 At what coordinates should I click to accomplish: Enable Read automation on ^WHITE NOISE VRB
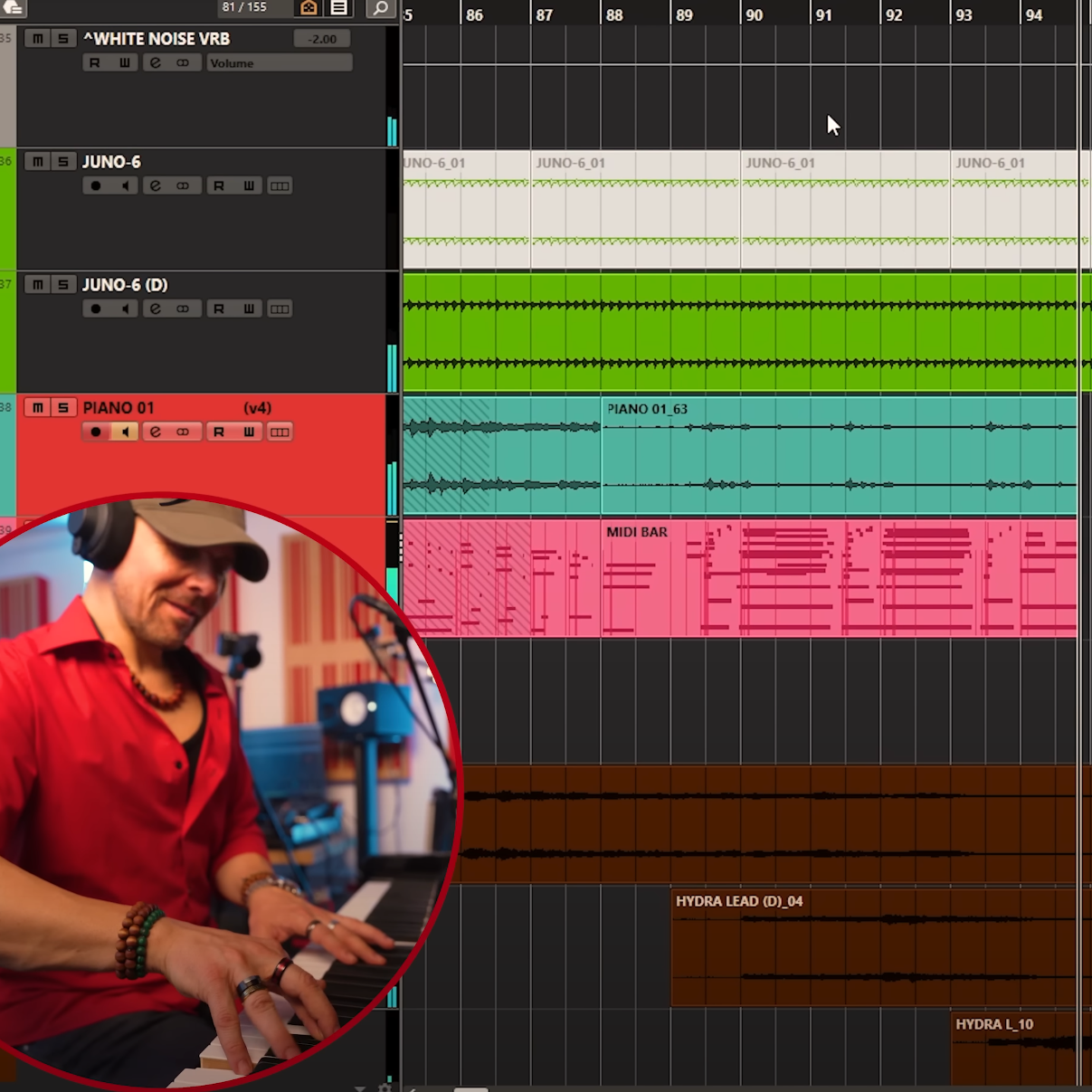tap(95, 63)
